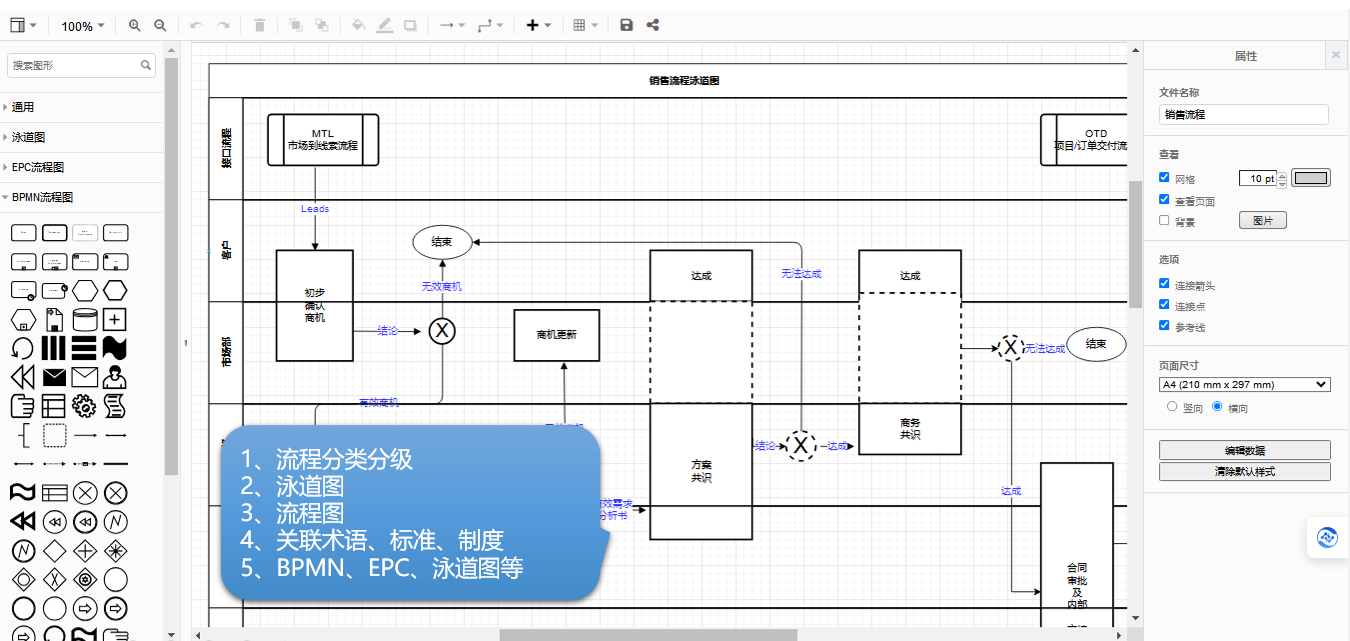Open the table grid dropdown
Viewport: 1350px width, 641px height.
(x=585, y=26)
